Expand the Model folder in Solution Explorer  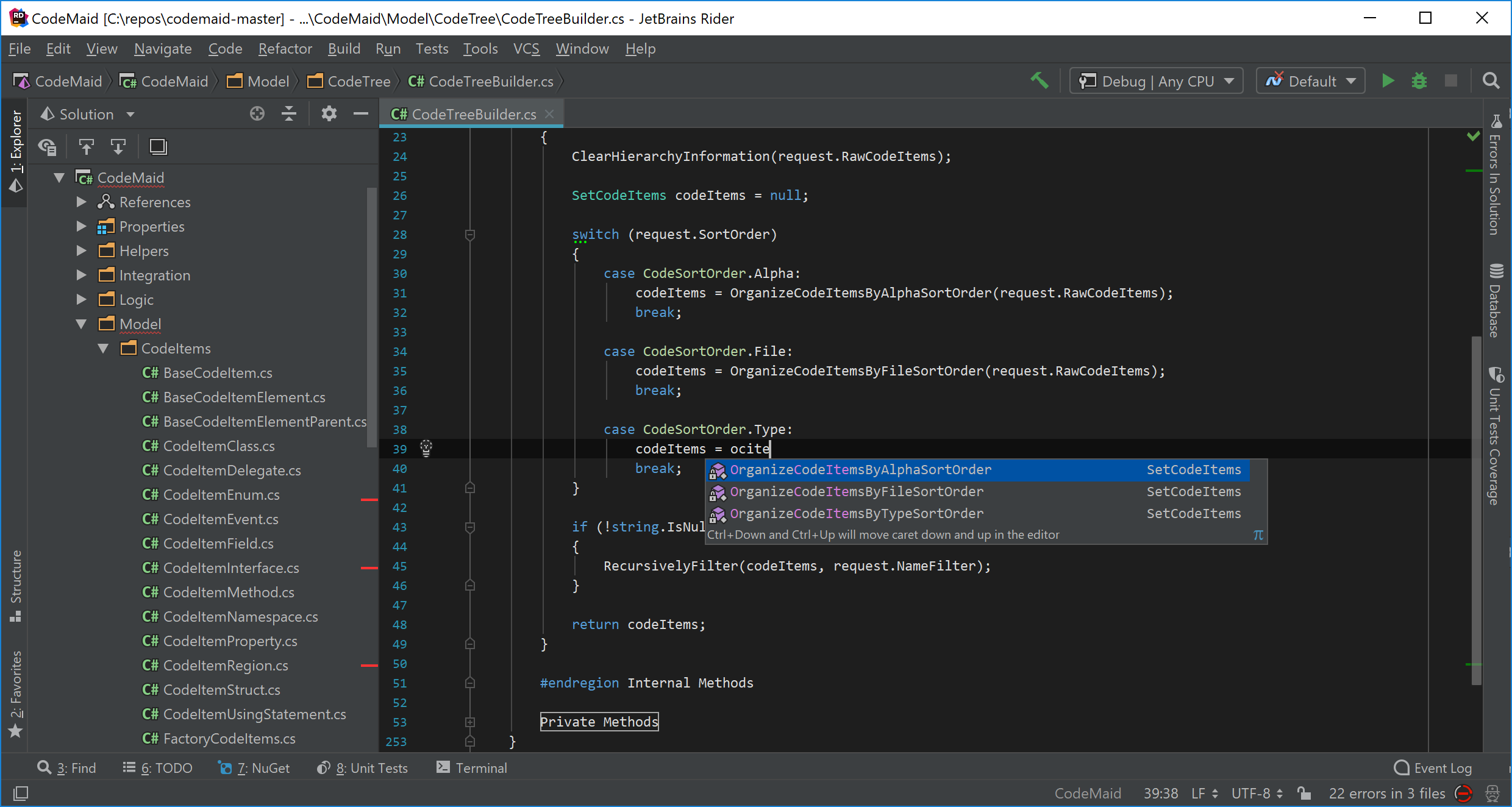click(x=85, y=324)
